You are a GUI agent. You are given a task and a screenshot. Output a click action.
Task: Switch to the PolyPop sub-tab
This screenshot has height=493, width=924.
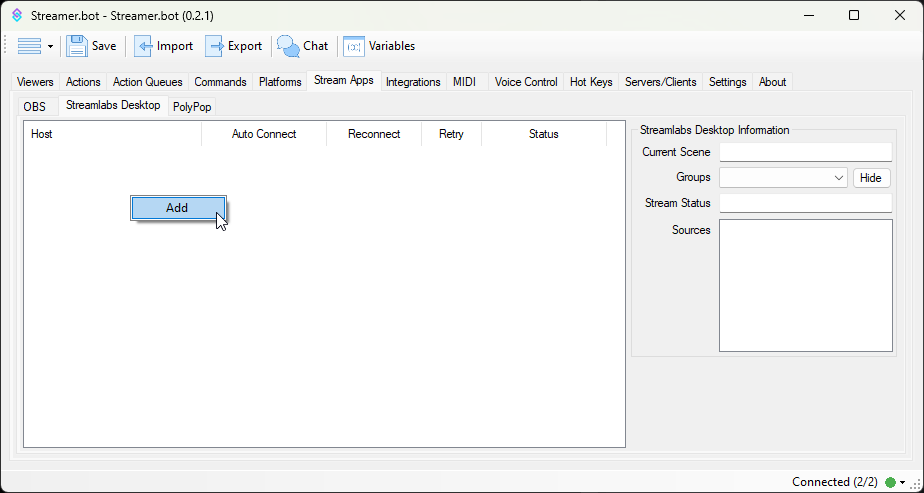tap(192, 107)
